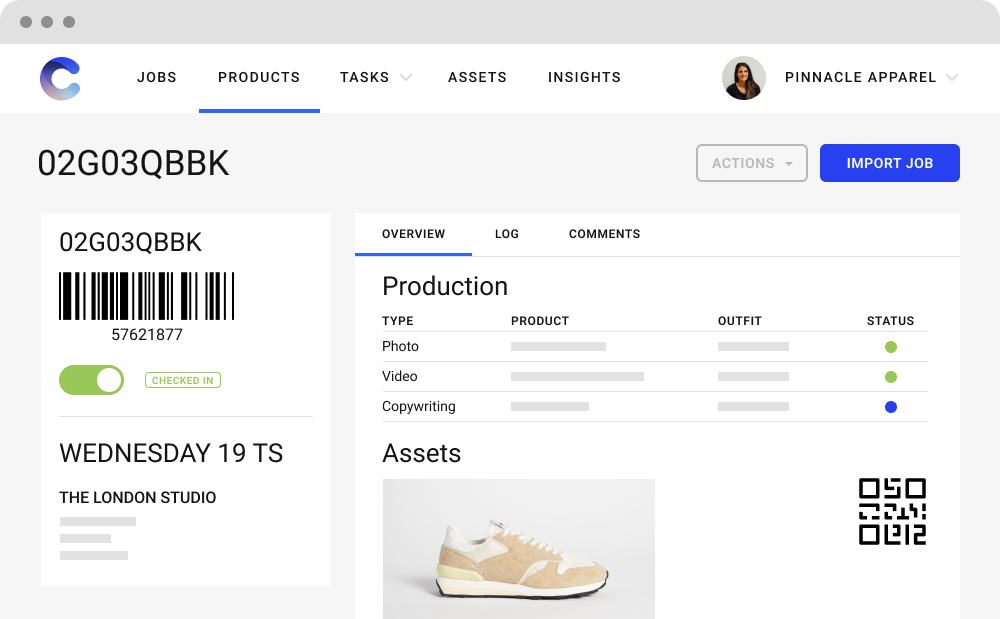Switch to the Comments tab
The image size is (1000, 619).
click(604, 234)
